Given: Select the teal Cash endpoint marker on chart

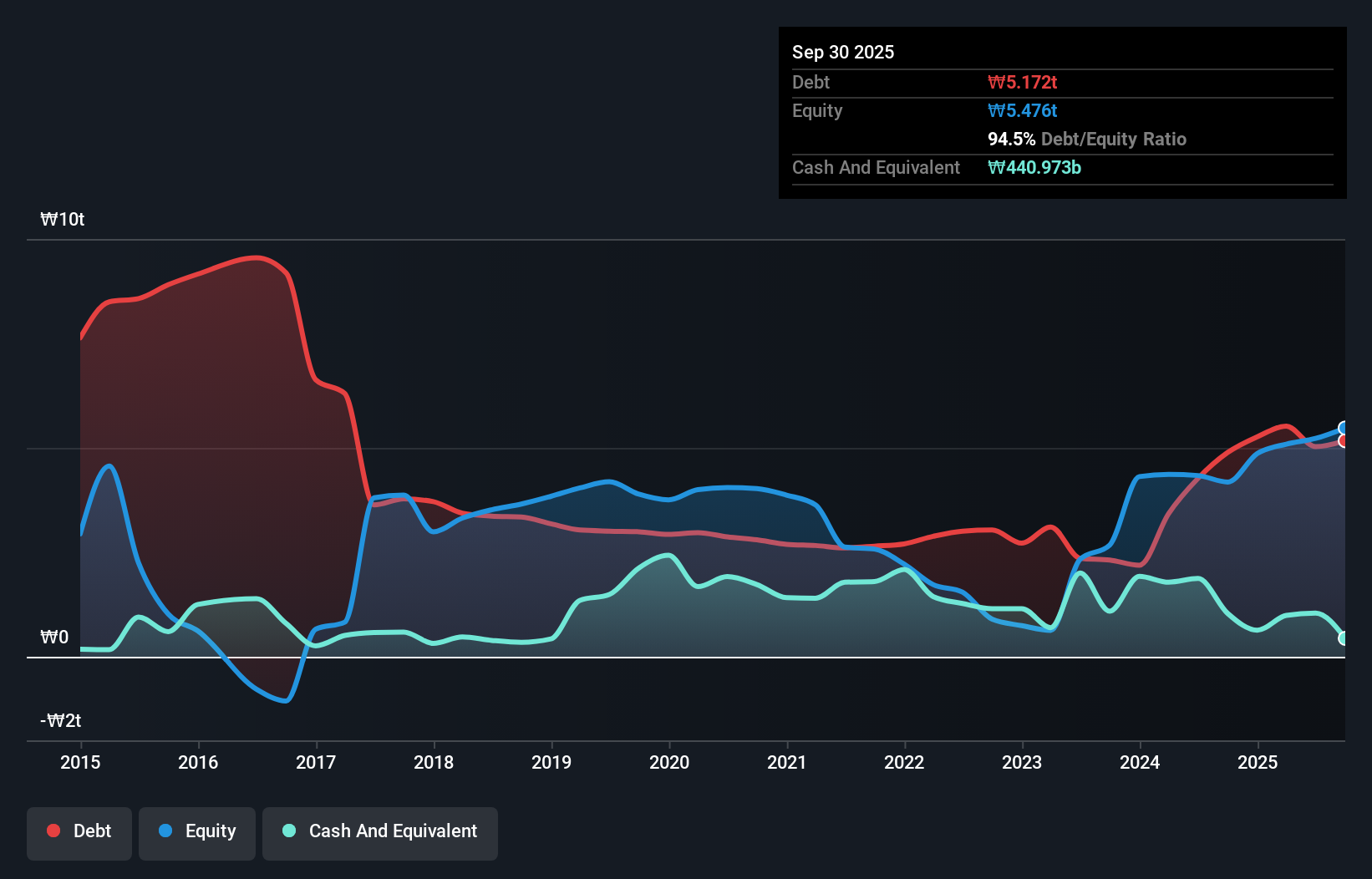Looking at the screenshot, I should [1343, 638].
